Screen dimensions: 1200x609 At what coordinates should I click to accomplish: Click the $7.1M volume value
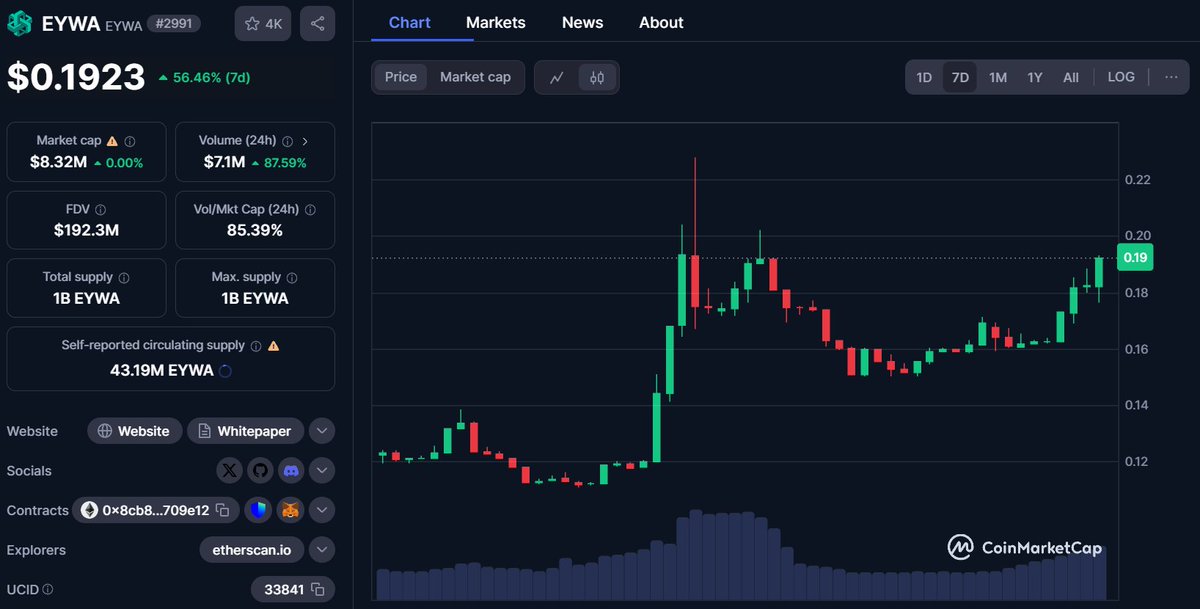coord(226,162)
